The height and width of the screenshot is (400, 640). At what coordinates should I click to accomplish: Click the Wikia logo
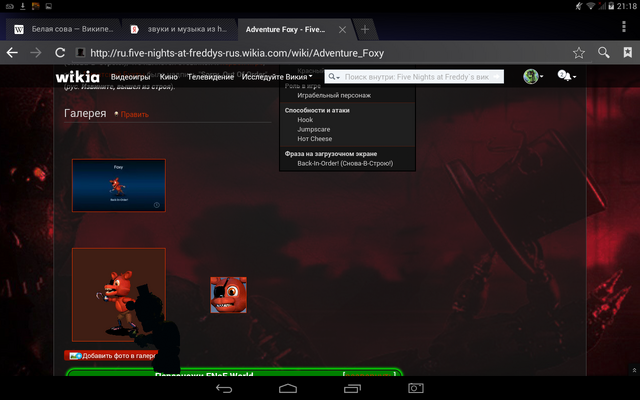78,77
